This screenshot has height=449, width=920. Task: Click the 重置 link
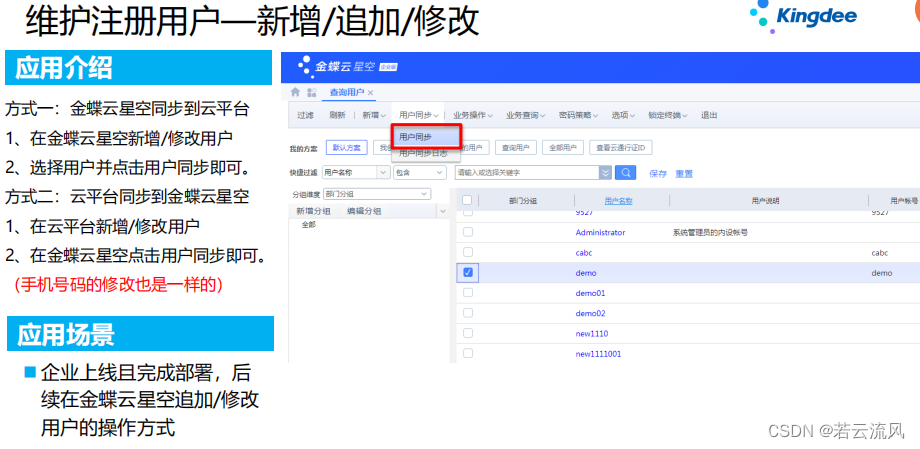[684, 174]
